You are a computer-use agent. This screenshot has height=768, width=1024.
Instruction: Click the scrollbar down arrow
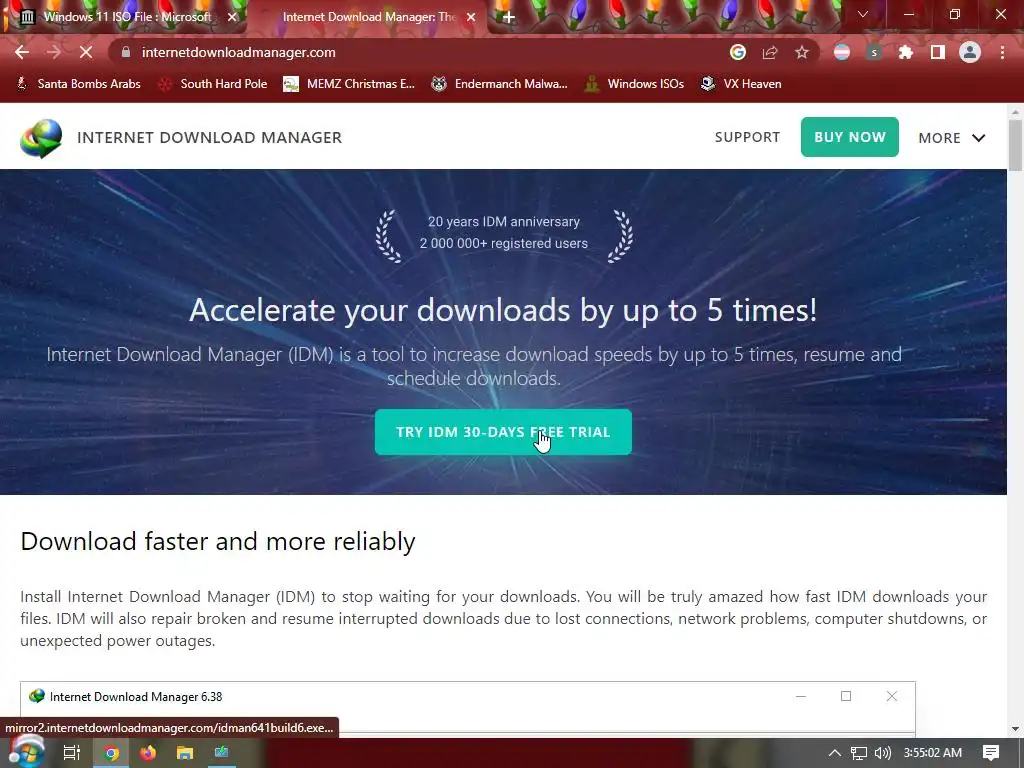[x=1015, y=729]
